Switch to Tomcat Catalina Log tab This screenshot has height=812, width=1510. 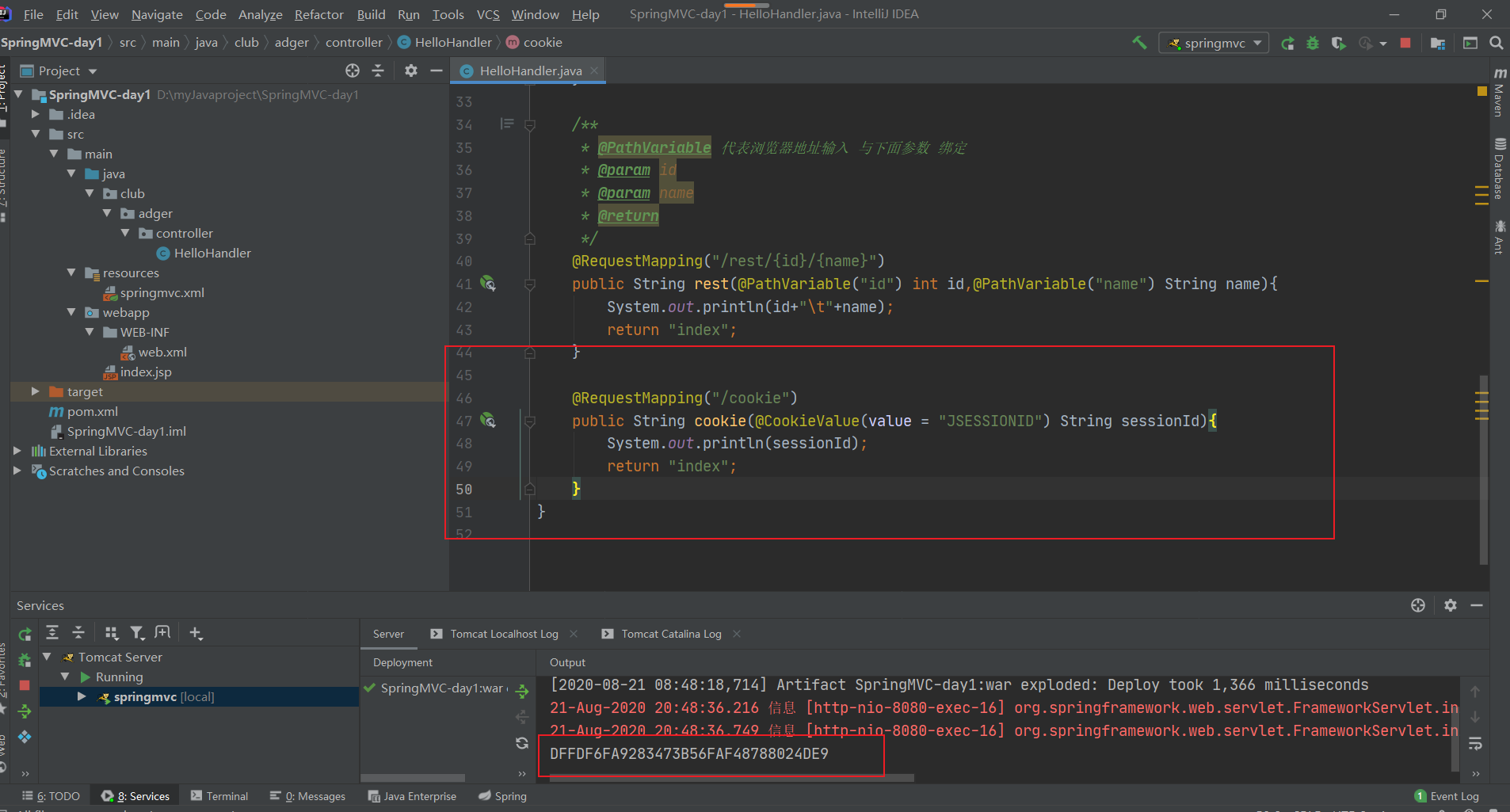click(671, 634)
